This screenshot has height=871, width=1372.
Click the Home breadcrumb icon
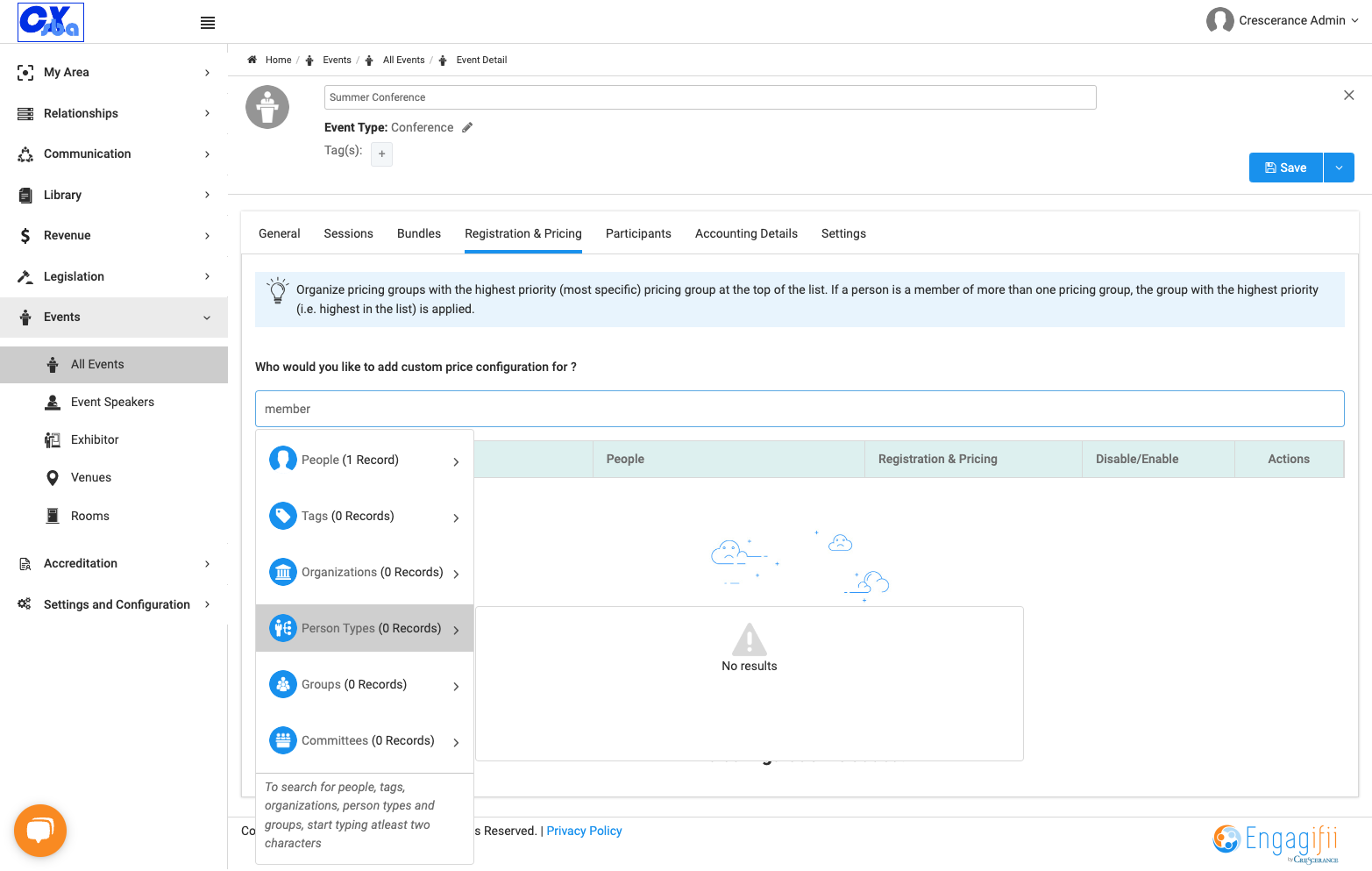pyautogui.click(x=252, y=60)
